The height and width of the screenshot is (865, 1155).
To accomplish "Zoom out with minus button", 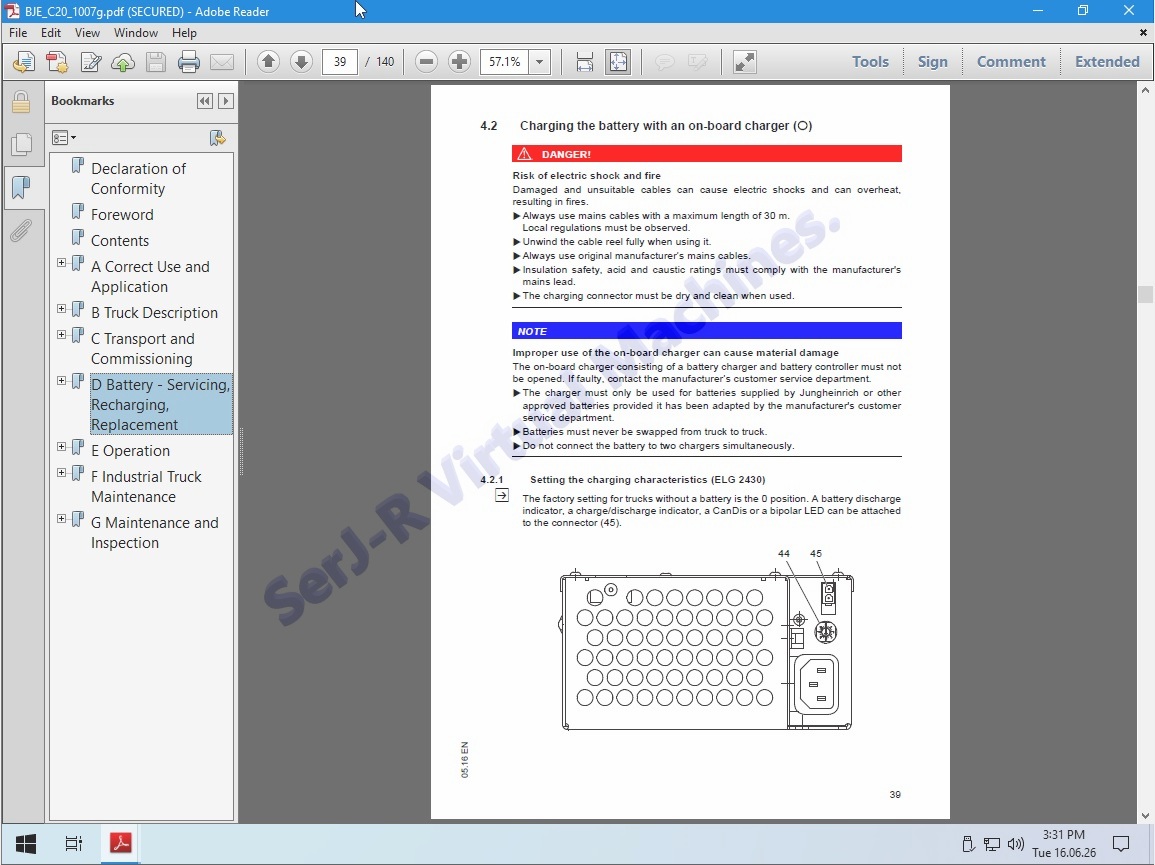I will [x=426, y=62].
